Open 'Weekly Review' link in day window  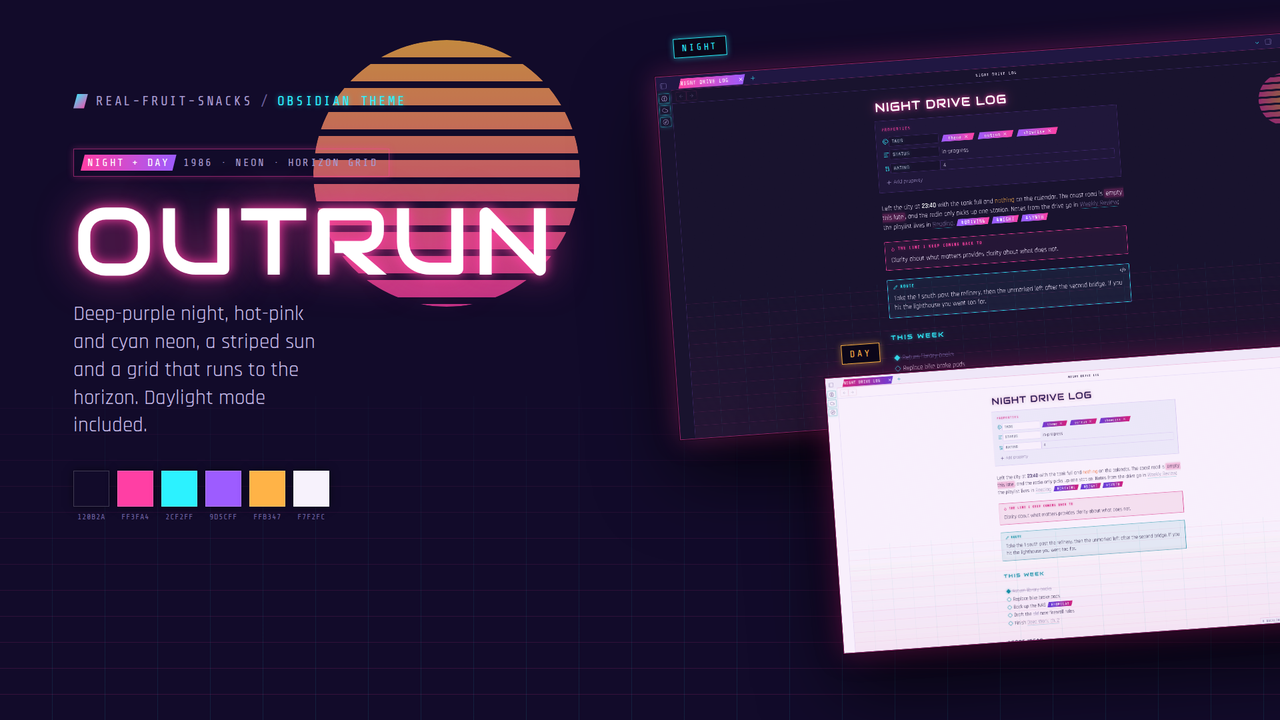(x=1161, y=474)
